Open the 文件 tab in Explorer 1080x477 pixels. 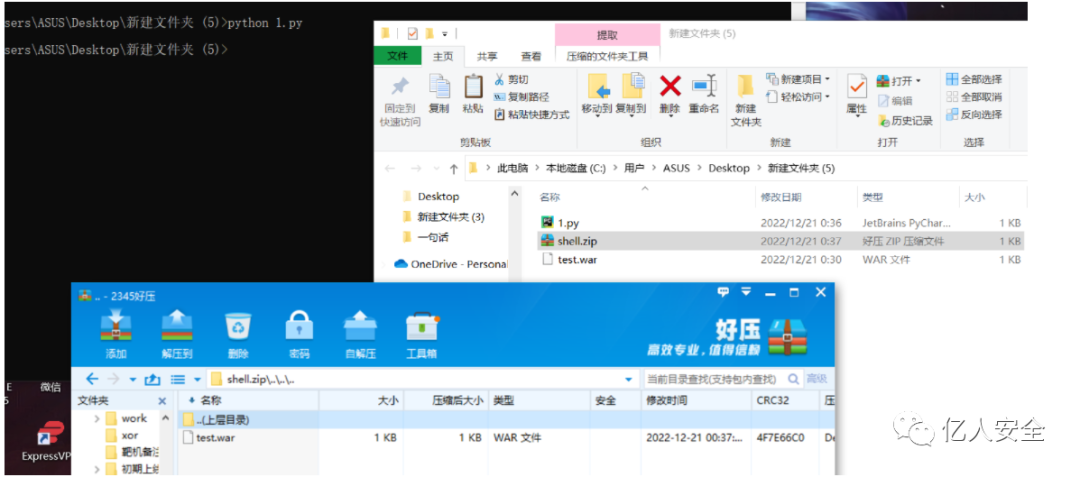coord(397,56)
